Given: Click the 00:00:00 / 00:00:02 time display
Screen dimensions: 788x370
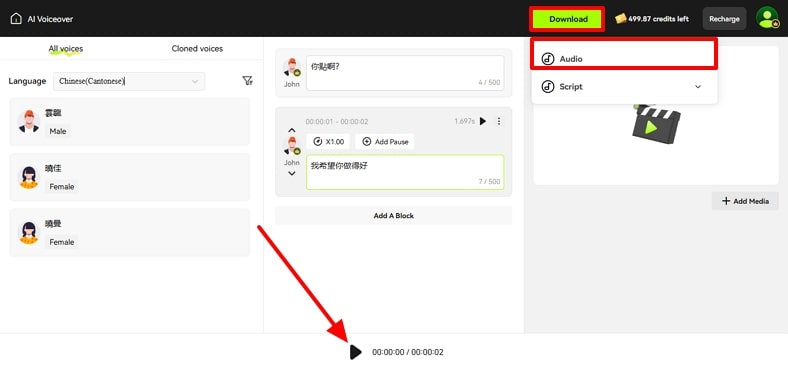Looking at the screenshot, I should 408,352.
